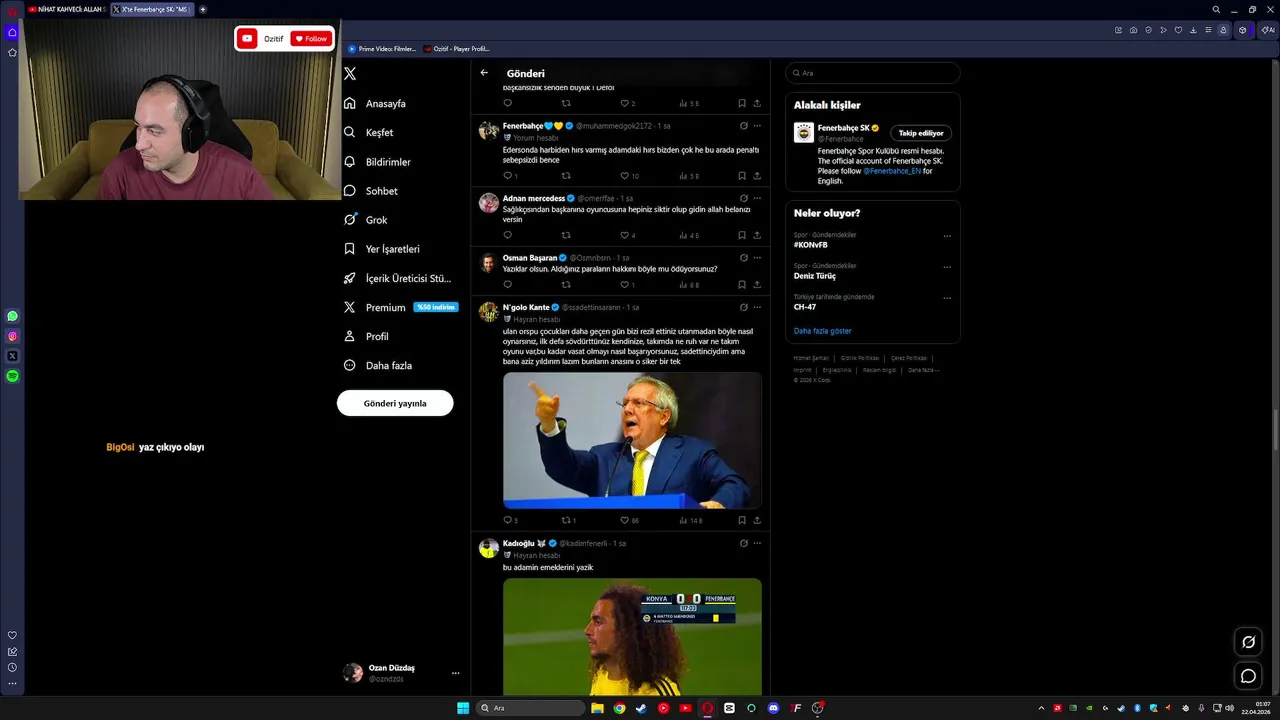
Task: Click the Ara search field on X
Action: [x=873, y=73]
